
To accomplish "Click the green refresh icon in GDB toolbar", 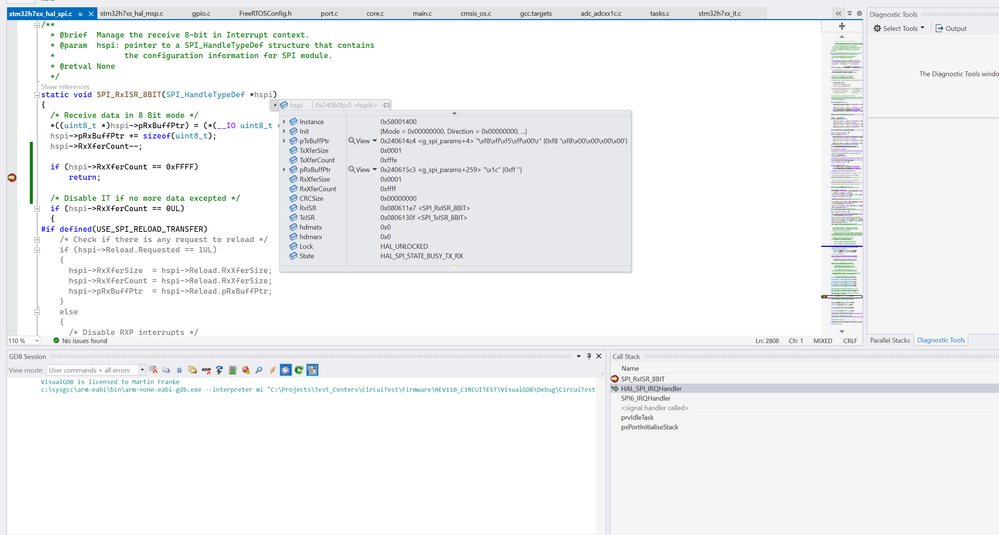I will point(298,370).
